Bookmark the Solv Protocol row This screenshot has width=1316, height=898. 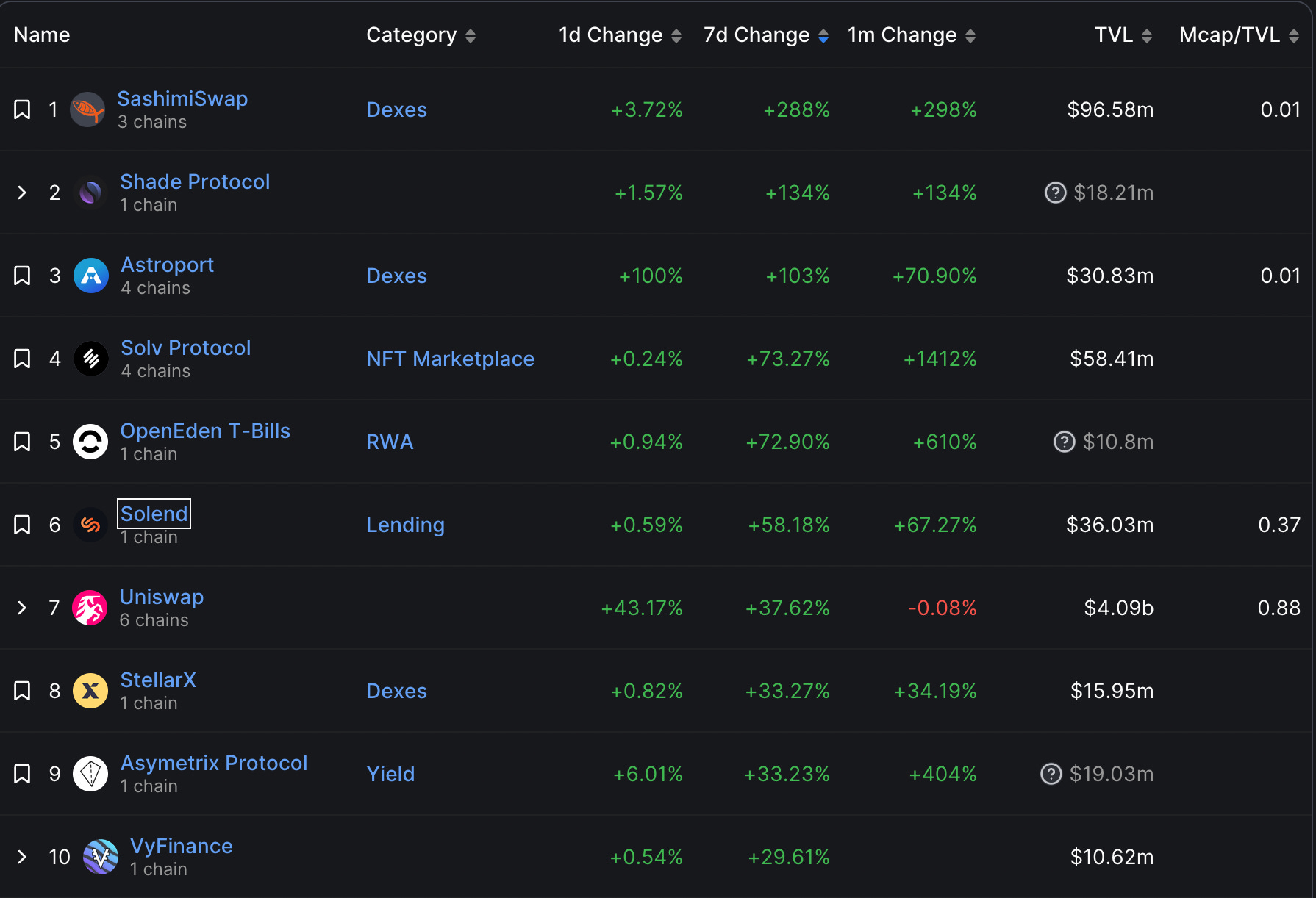point(22,359)
